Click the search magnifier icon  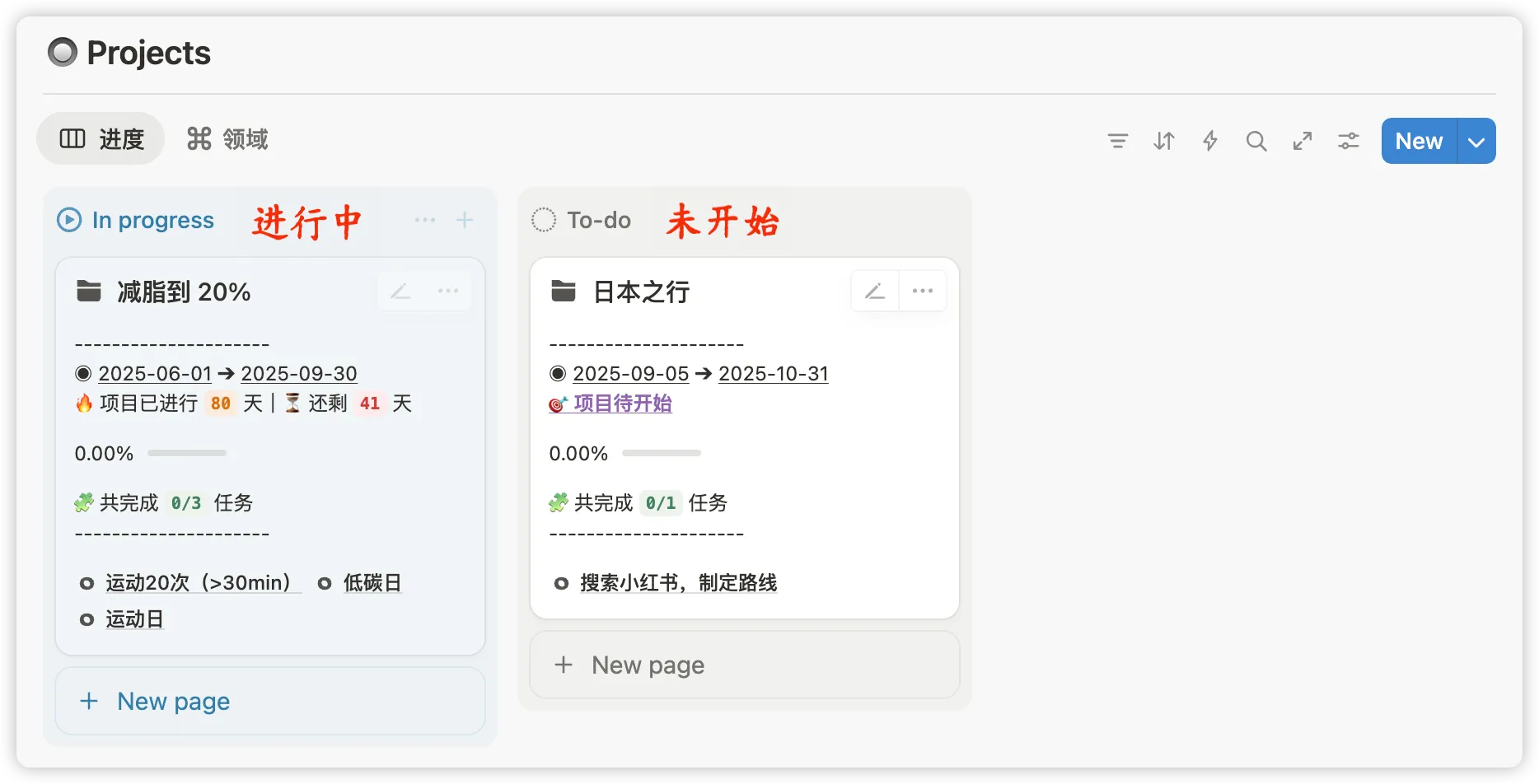pos(1256,141)
